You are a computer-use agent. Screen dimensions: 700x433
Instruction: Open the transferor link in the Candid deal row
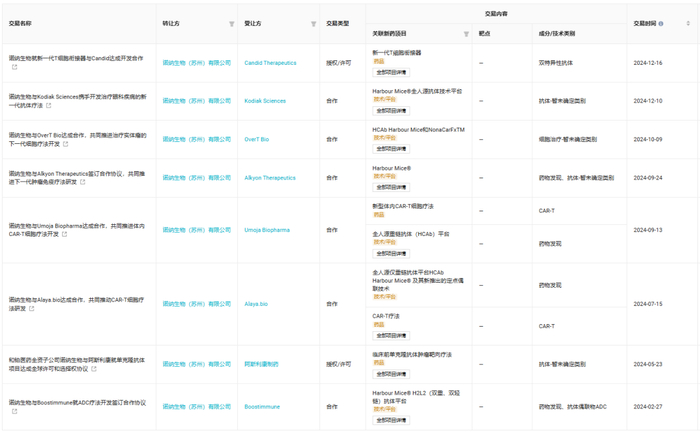pyautogui.click(x=196, y=63)
